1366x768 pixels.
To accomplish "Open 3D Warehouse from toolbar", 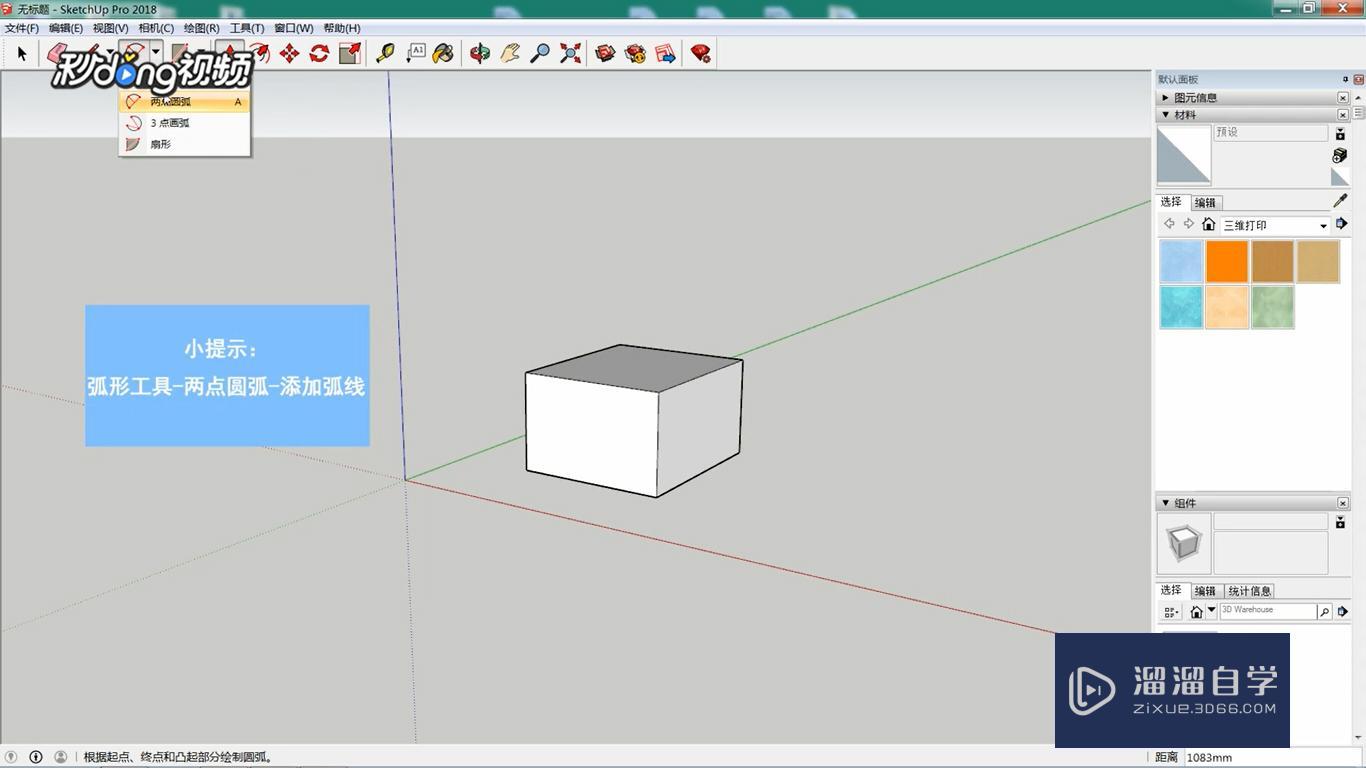I will pyautogui.click(x=605, y=53).
